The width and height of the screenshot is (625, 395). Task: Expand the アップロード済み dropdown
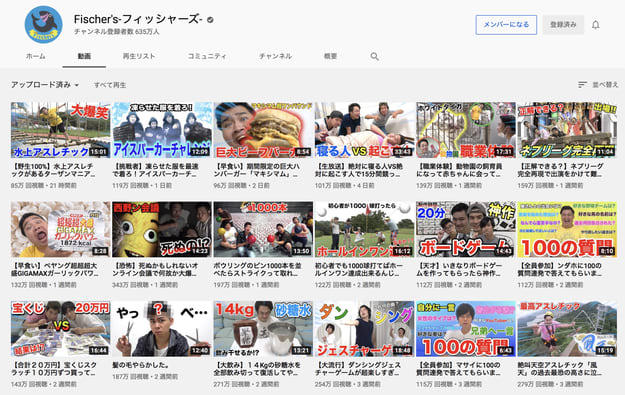pyautogui.click(x=45, y=85)
